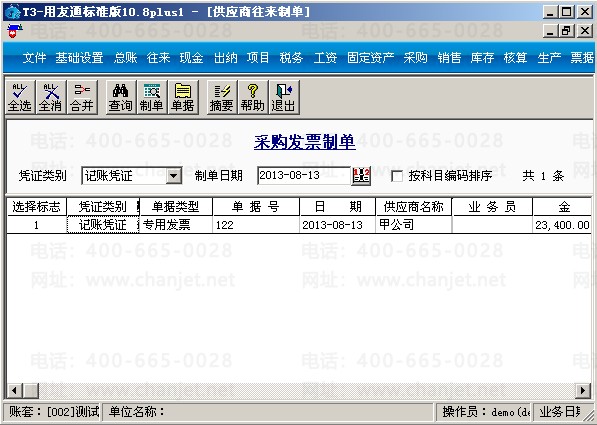
Task: Click the 制单日期 date input field
Action: click(x=304, y=176)
